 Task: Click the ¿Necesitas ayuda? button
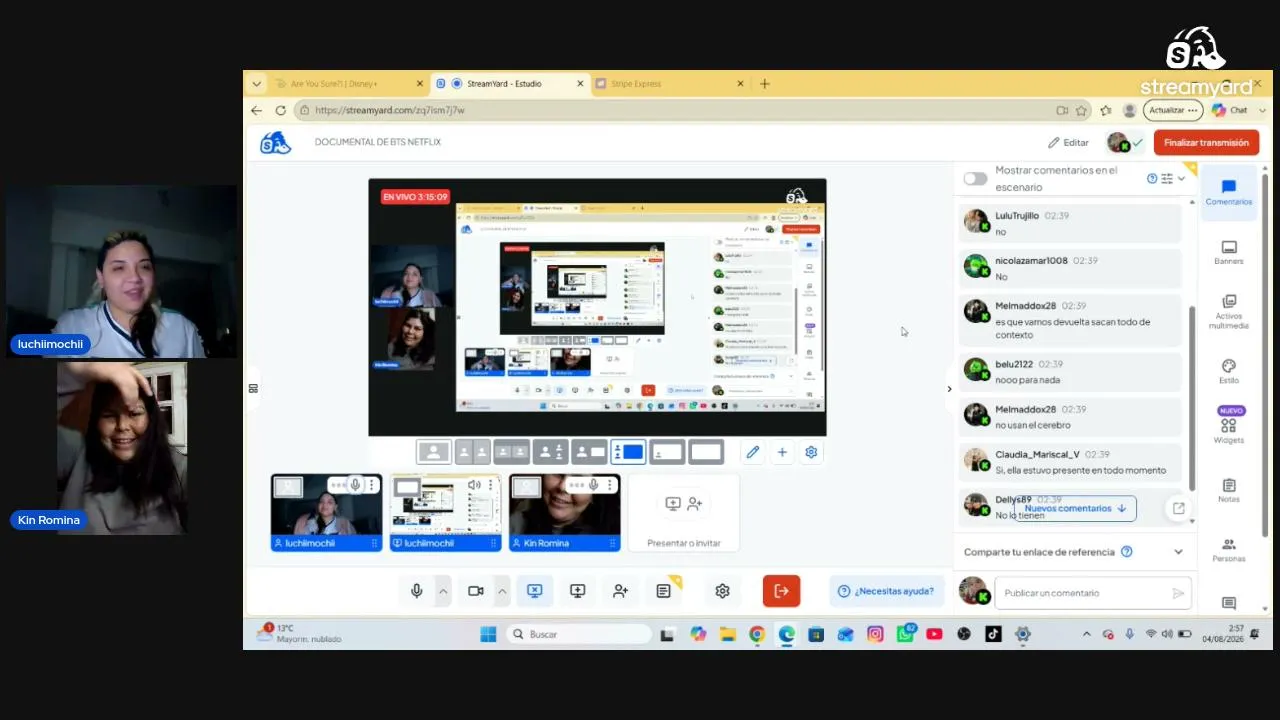coord(887,591)
